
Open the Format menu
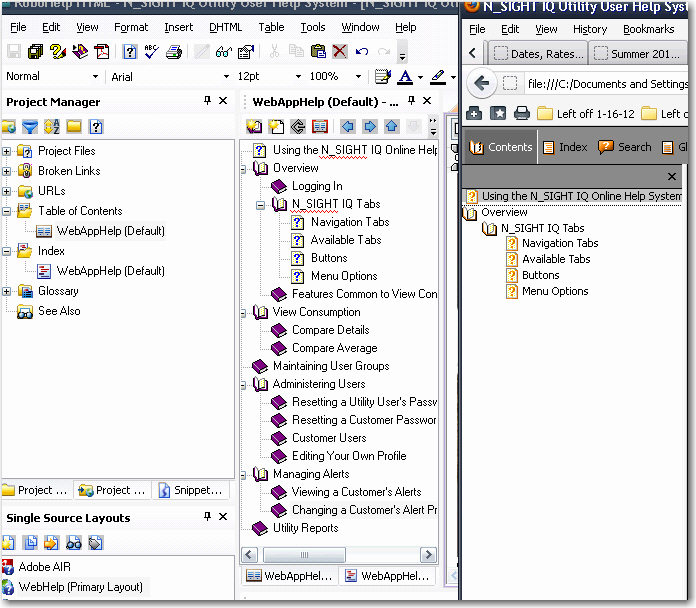[x=130, y=28]
